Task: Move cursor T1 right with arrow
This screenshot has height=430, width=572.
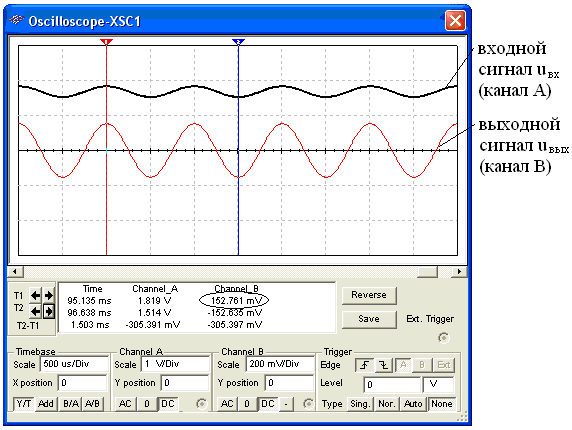Action: 49,295
